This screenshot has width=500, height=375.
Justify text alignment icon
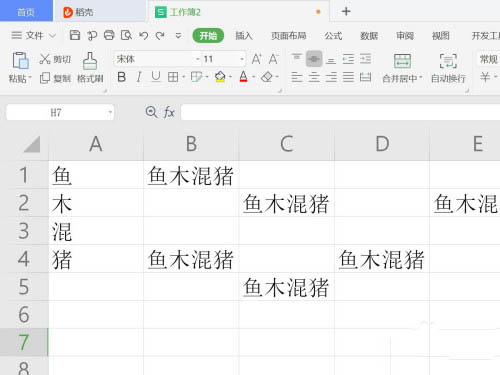tap(348, 77)
